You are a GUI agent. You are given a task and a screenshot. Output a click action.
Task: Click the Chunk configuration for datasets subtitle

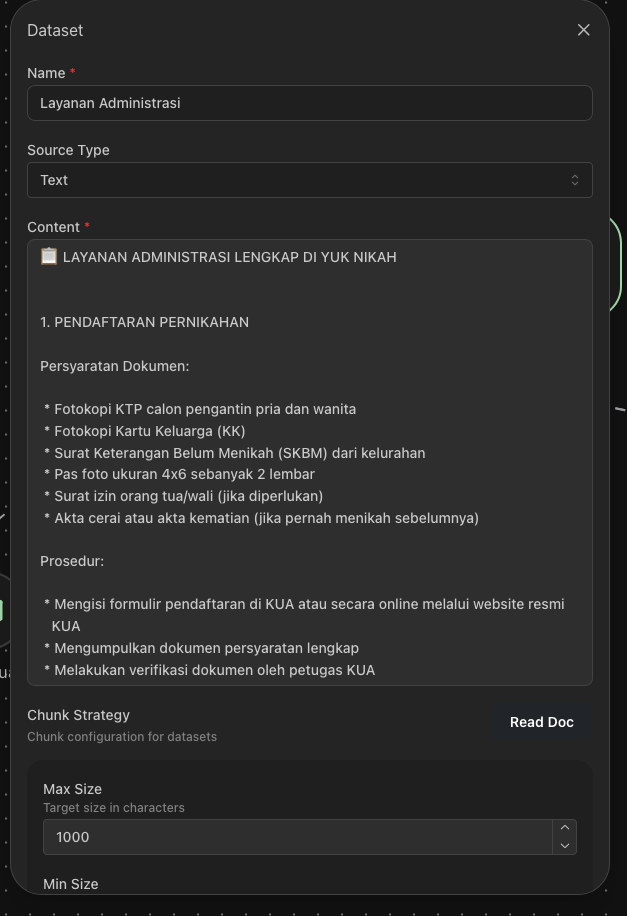click(x=122, y=736)
